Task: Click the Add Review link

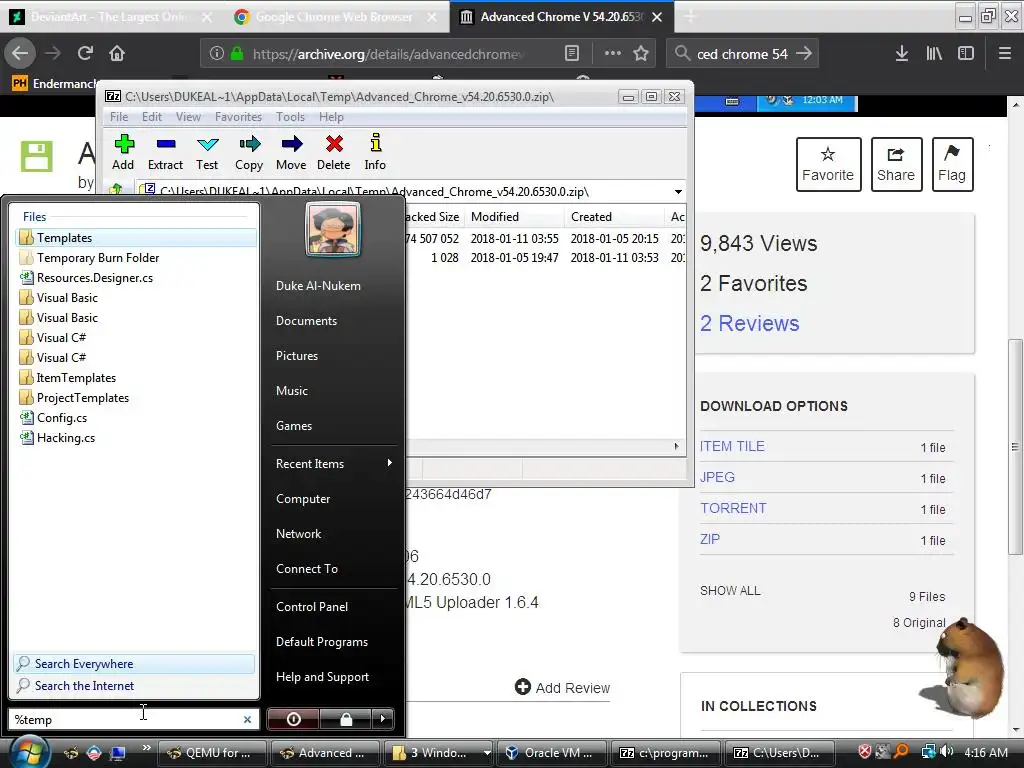Action: (562, 688)
